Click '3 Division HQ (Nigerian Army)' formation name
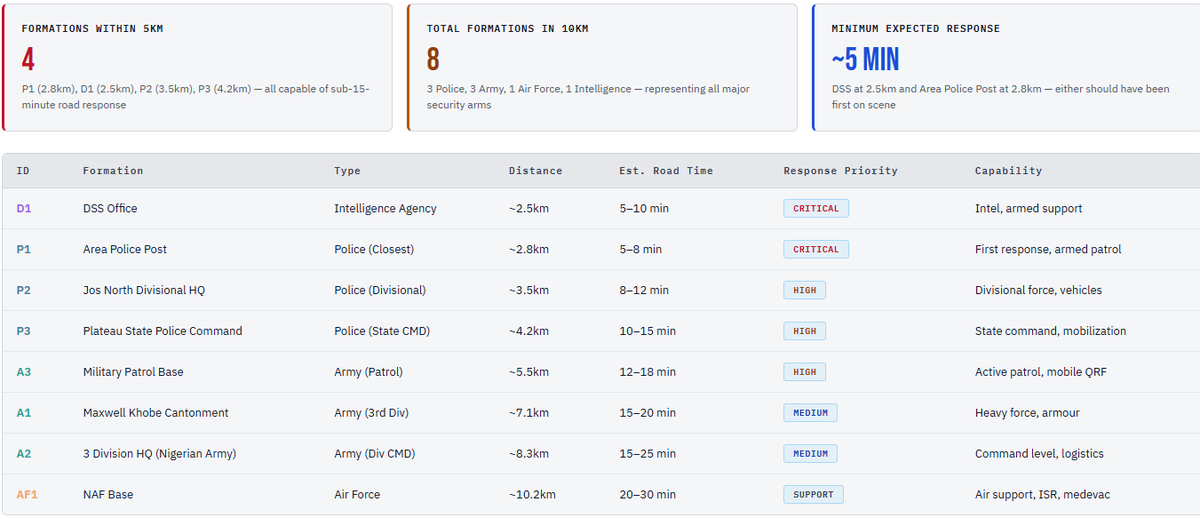 160,454
